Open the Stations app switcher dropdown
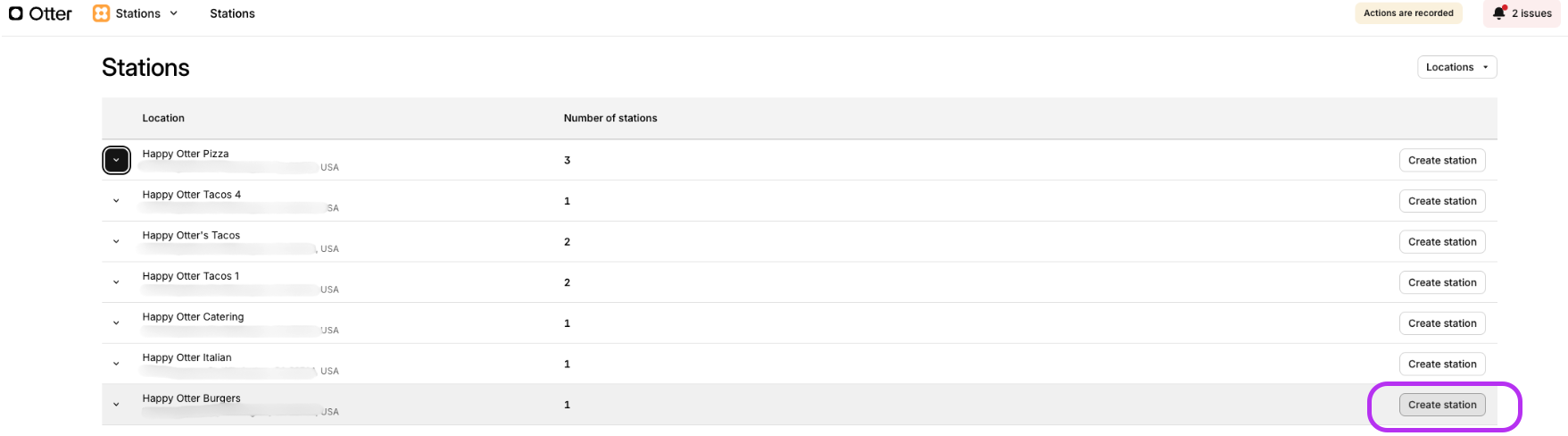The image size is (1568, 436). (x=137, y=13)
